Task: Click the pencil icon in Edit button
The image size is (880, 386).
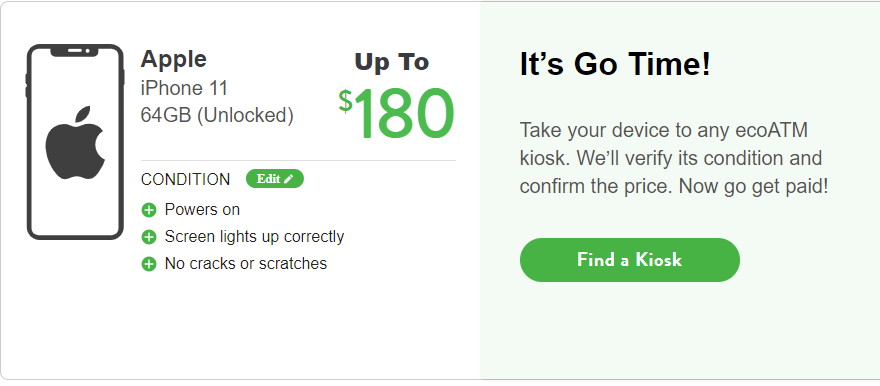Action: tap(288, 179)
